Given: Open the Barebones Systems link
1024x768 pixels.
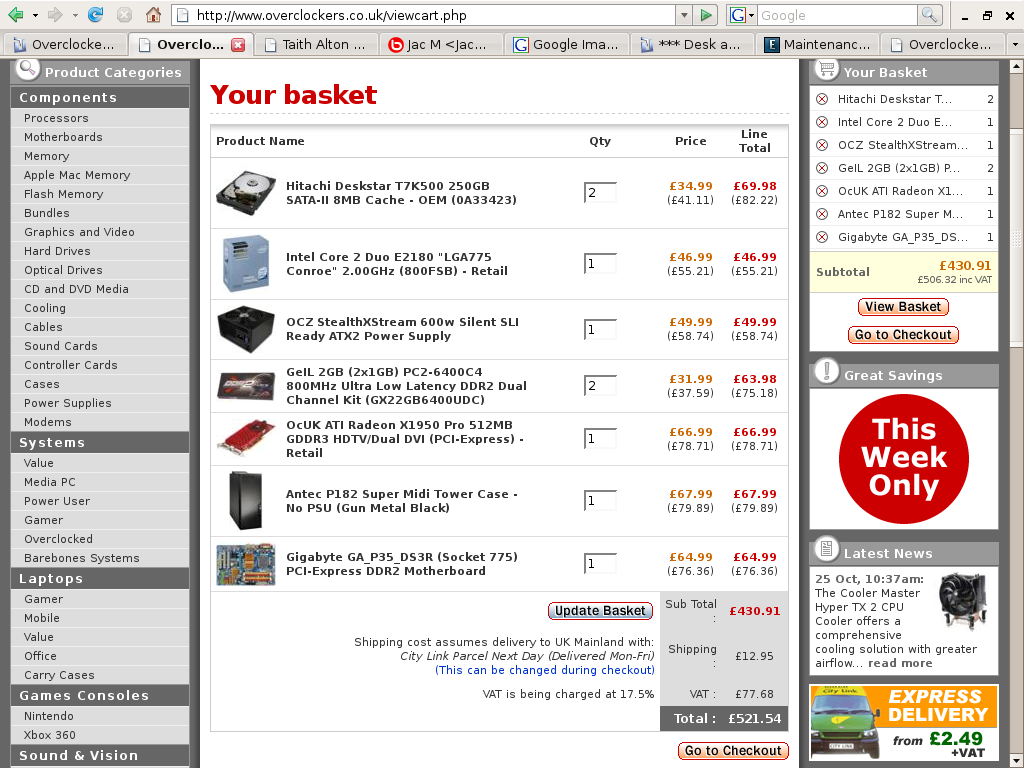Looking at the screenshot, I should (82, 558).
